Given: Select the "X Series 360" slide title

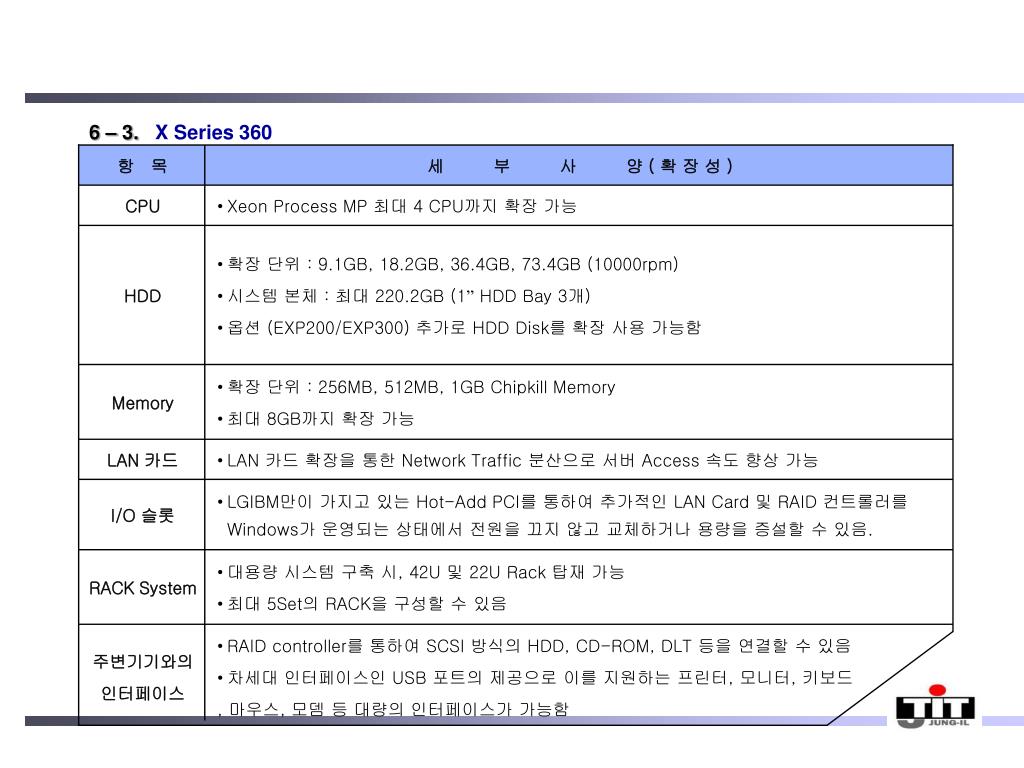Looking at the screenshot, I should (x=214, y=133).
